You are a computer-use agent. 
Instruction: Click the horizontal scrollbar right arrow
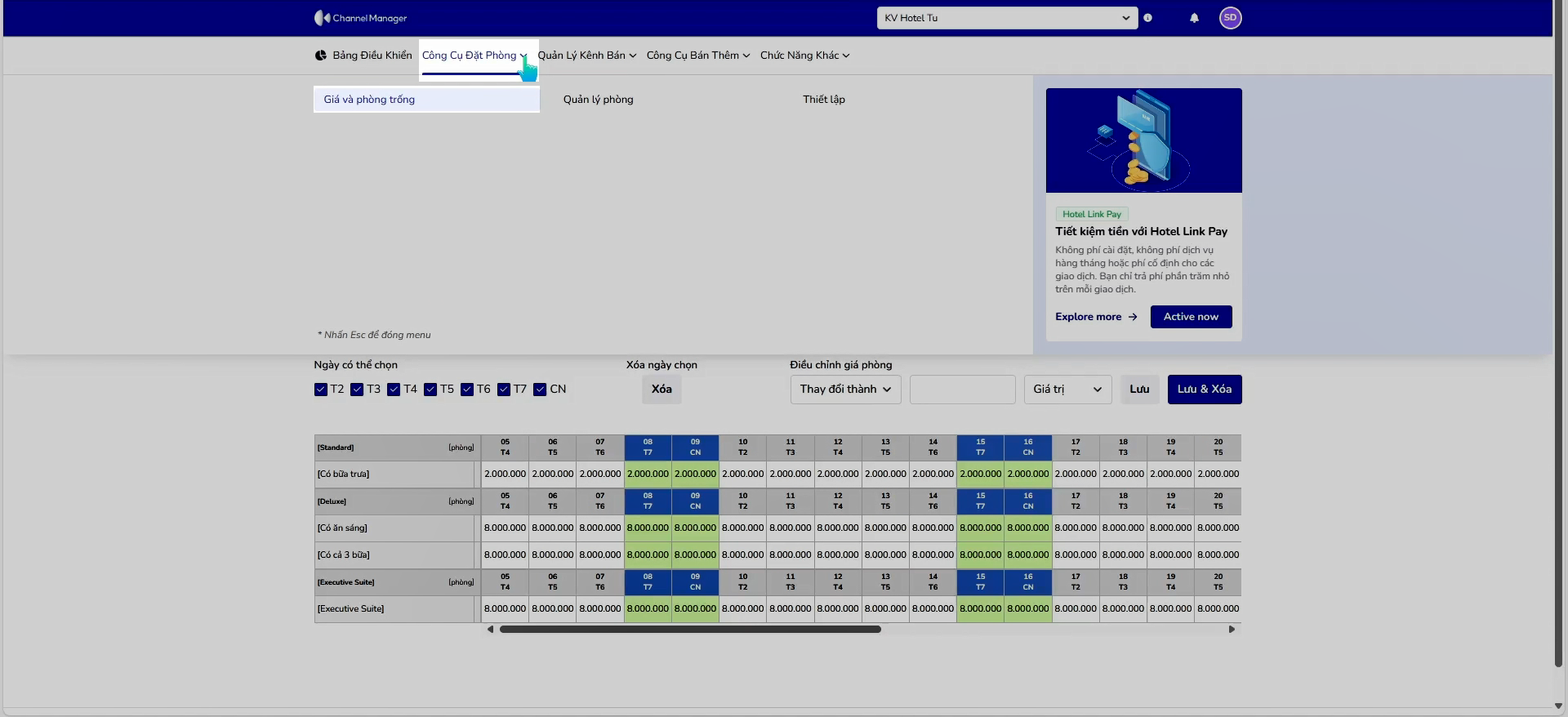tap(1232, 630)
